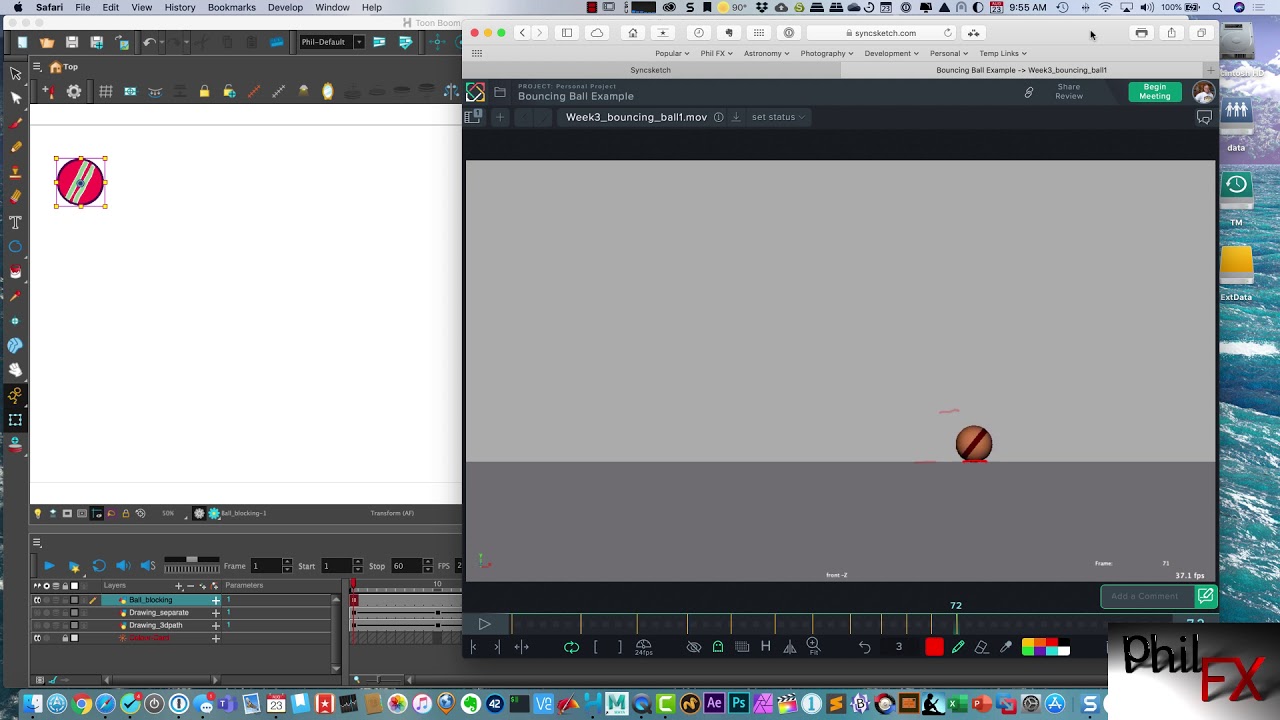Expand the Drawing_3dpath layer parameters
This screenshot has width=1280, height=720.
(x=215, y=625)
